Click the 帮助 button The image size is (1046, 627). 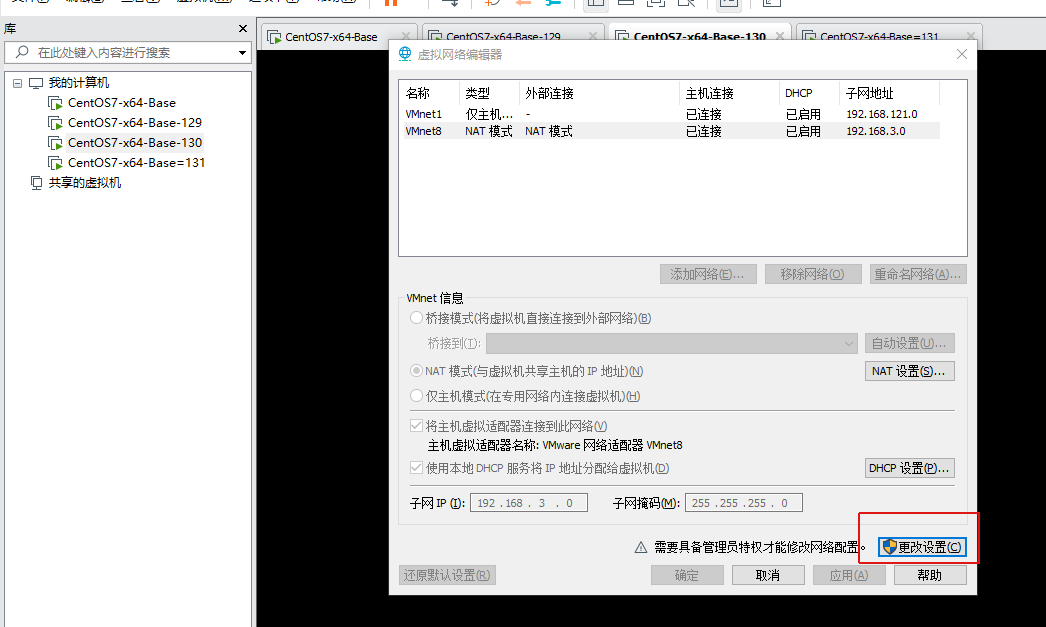coord(930,575)
